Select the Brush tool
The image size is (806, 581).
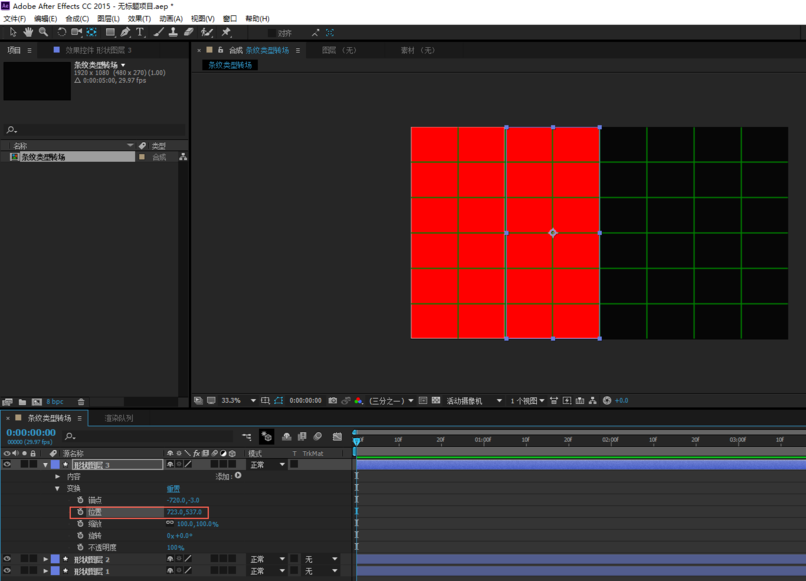[158, 32]
